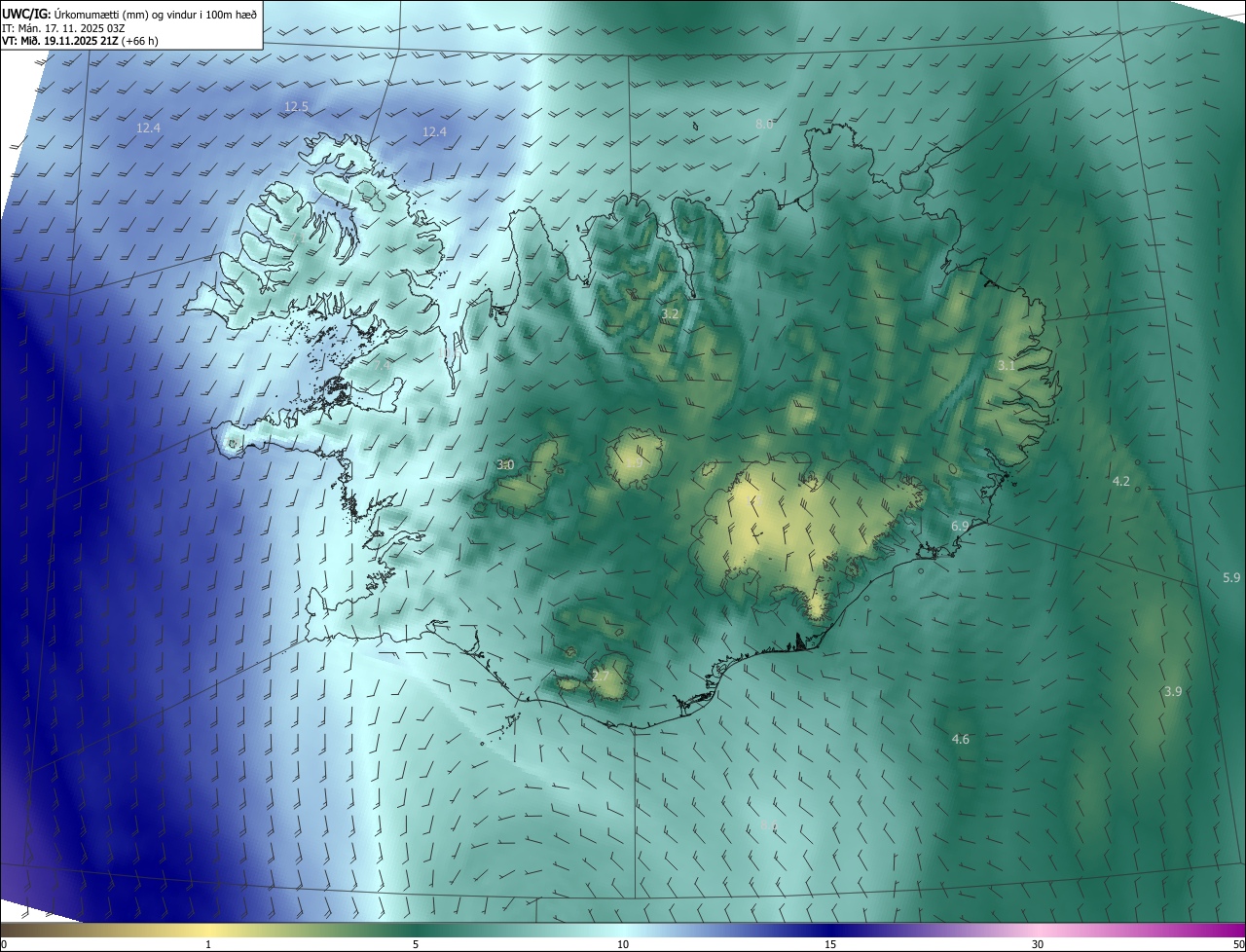1246x952 pixels.
Task: Click the 50 tick on the color scale
Action: click(x=1238, y=944)
